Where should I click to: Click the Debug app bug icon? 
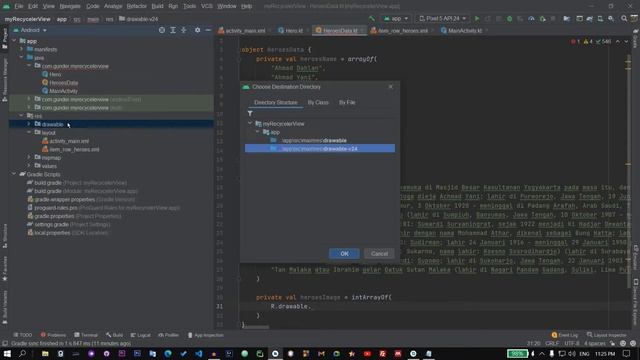click(x=509, y=19)
